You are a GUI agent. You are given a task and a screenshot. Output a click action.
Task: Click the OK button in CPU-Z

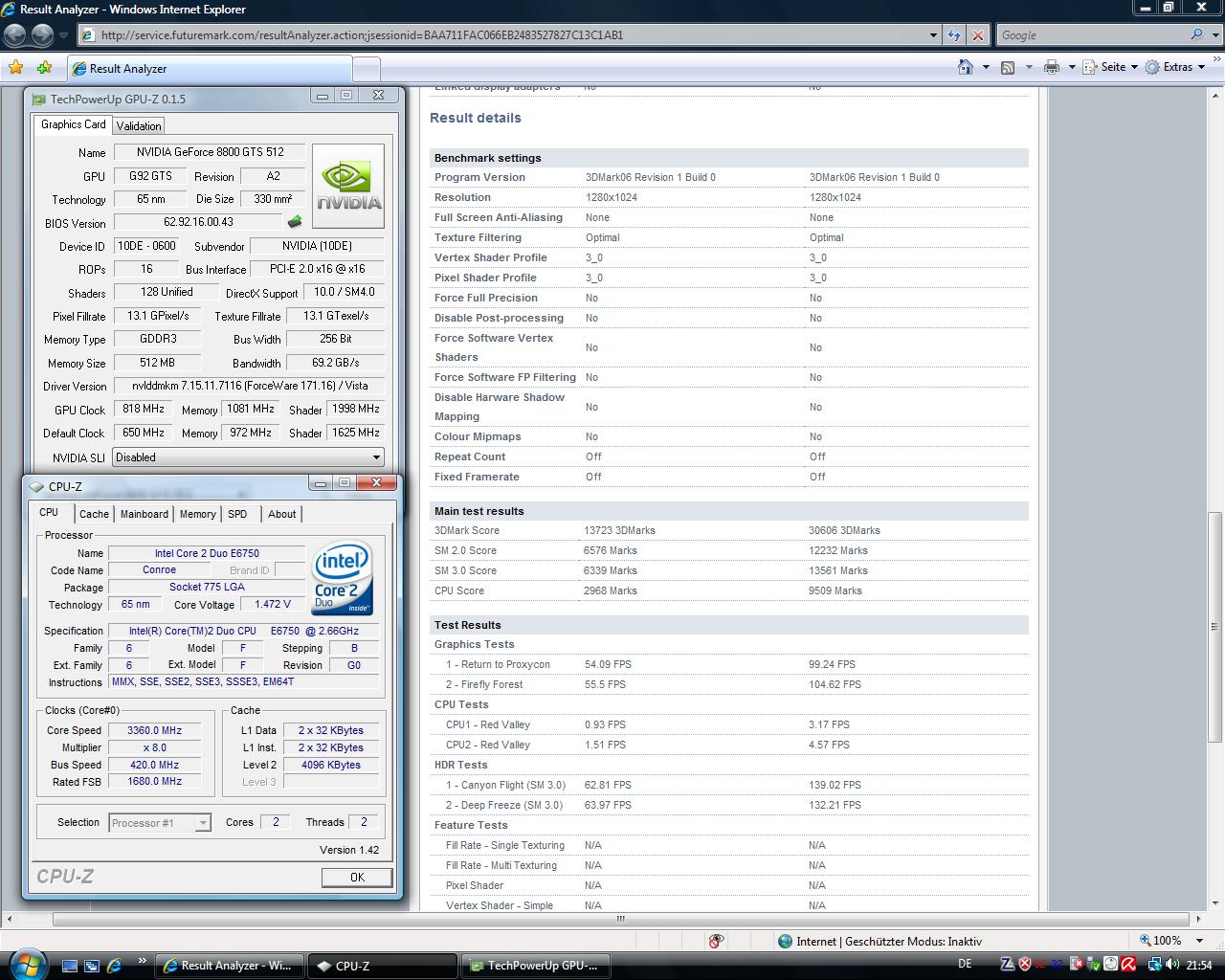pos(357,878)
